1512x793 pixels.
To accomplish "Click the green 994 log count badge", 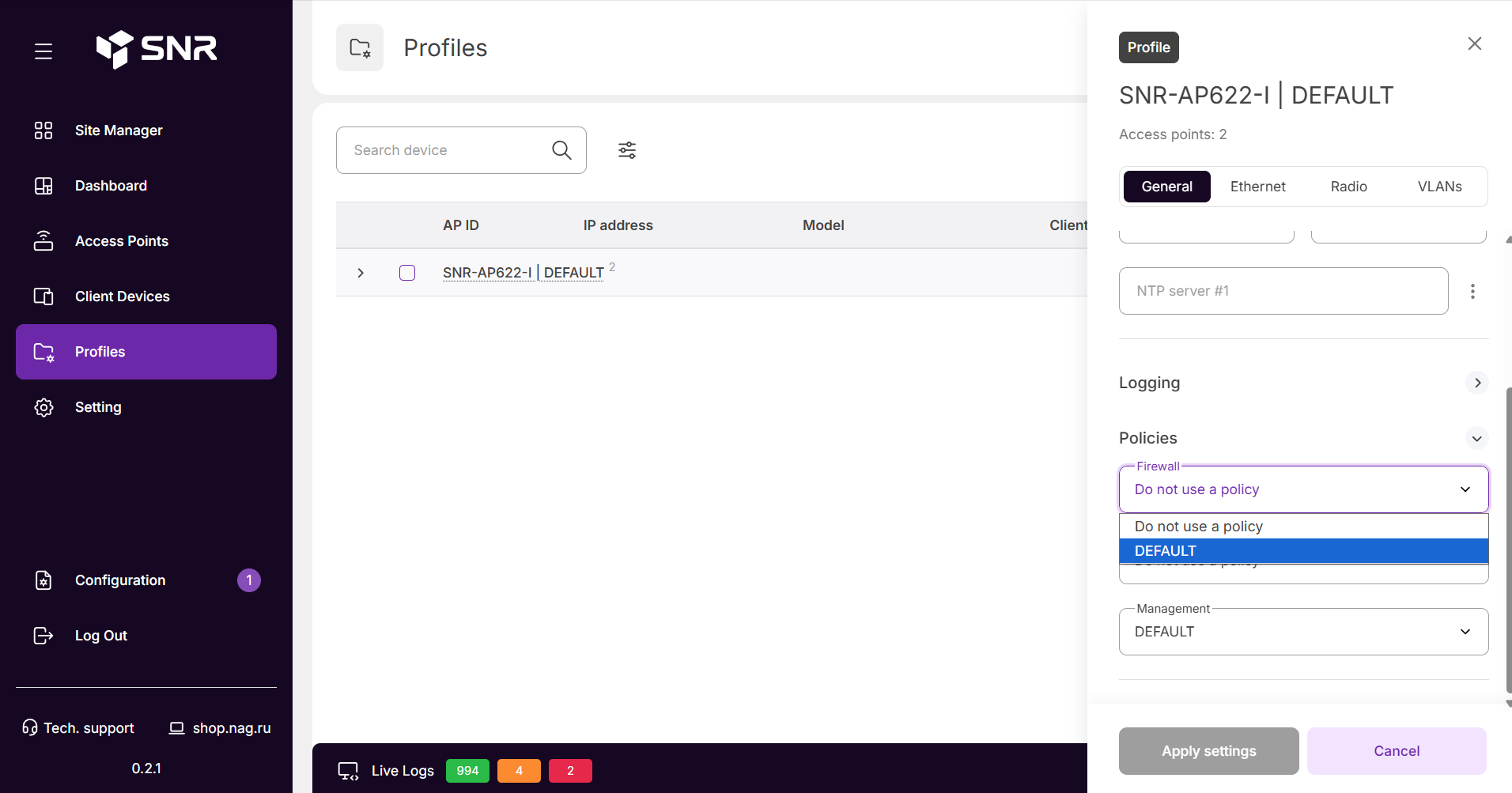I will [467, 771].
